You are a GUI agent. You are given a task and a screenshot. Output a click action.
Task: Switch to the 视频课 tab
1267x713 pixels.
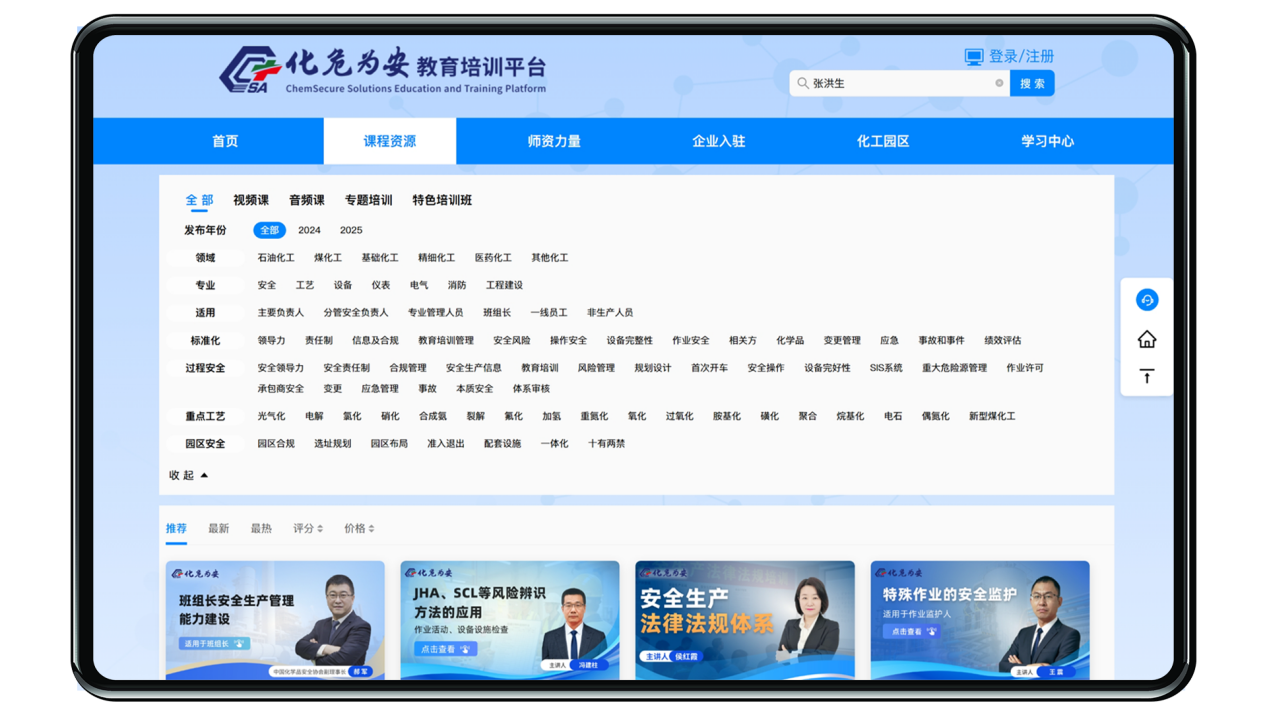pyautogui.click(x=252, y=200)
